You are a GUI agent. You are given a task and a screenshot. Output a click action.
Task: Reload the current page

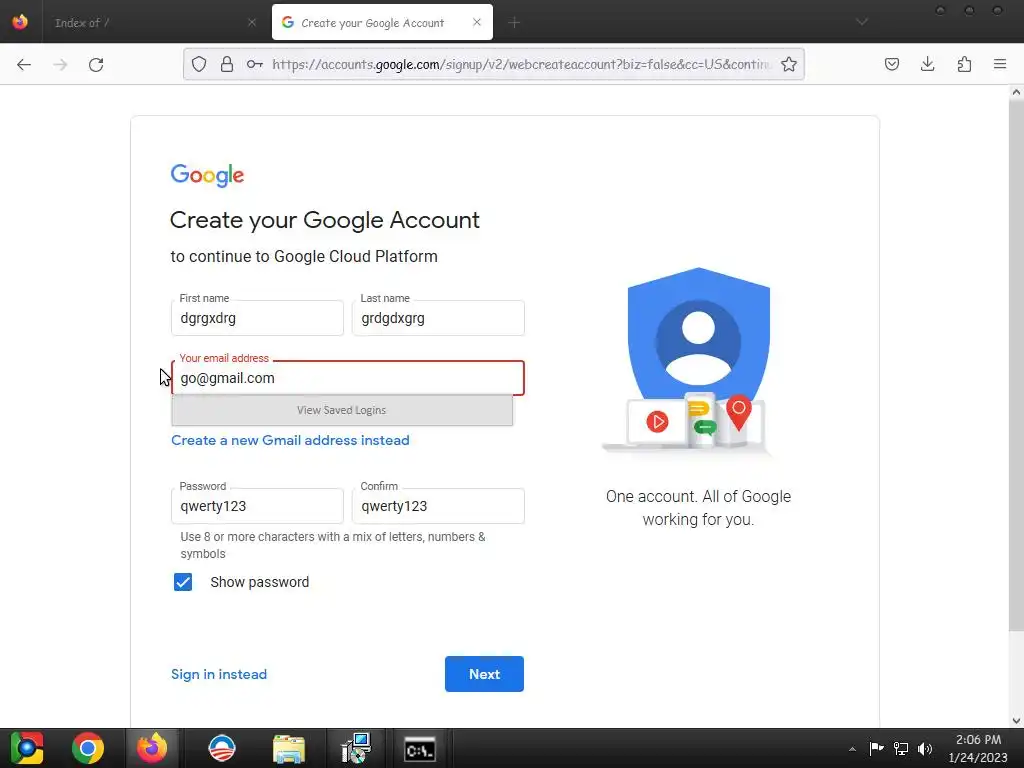tap(96, 64)
